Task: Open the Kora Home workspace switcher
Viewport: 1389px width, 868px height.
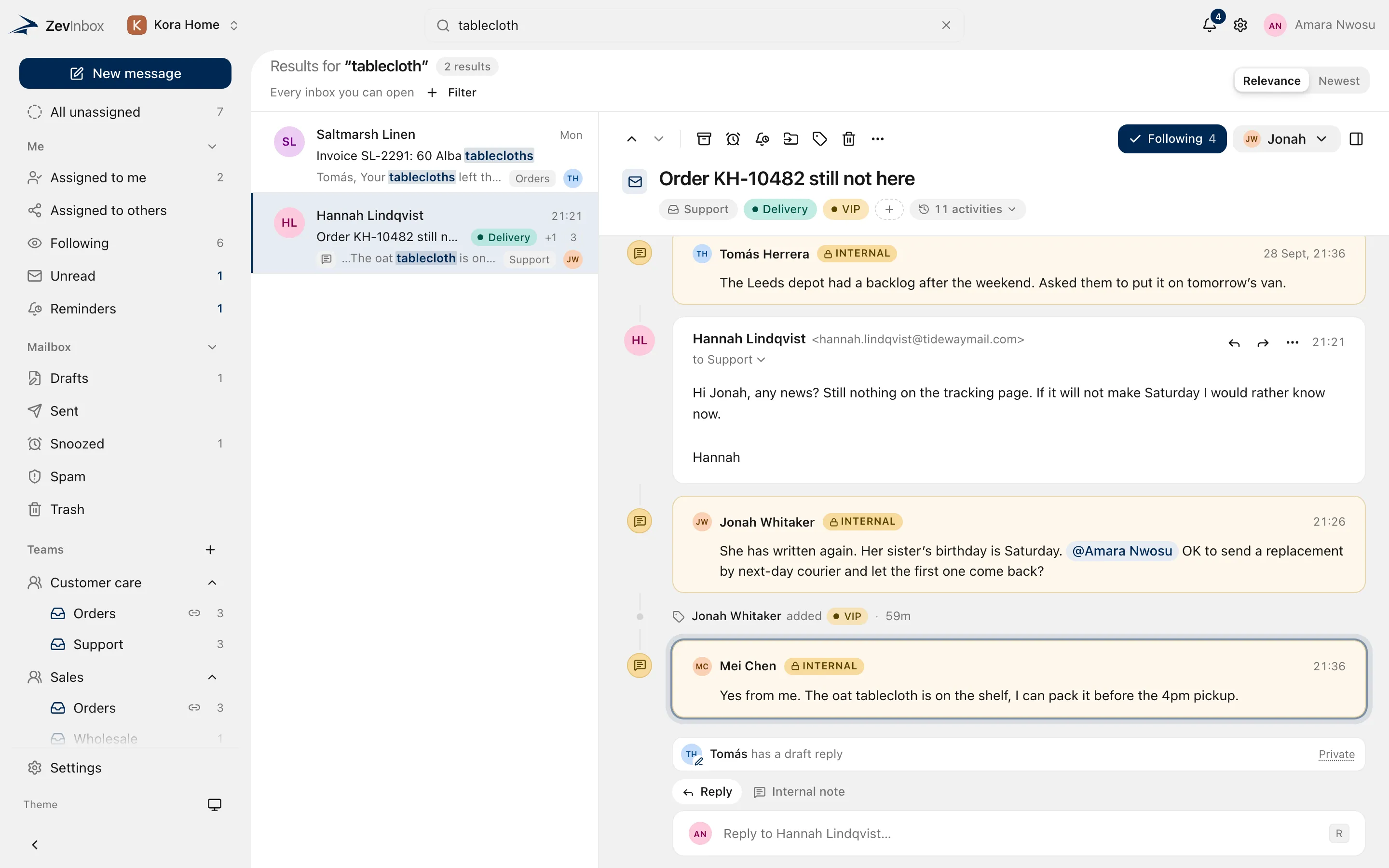Action: pos(182,25)
